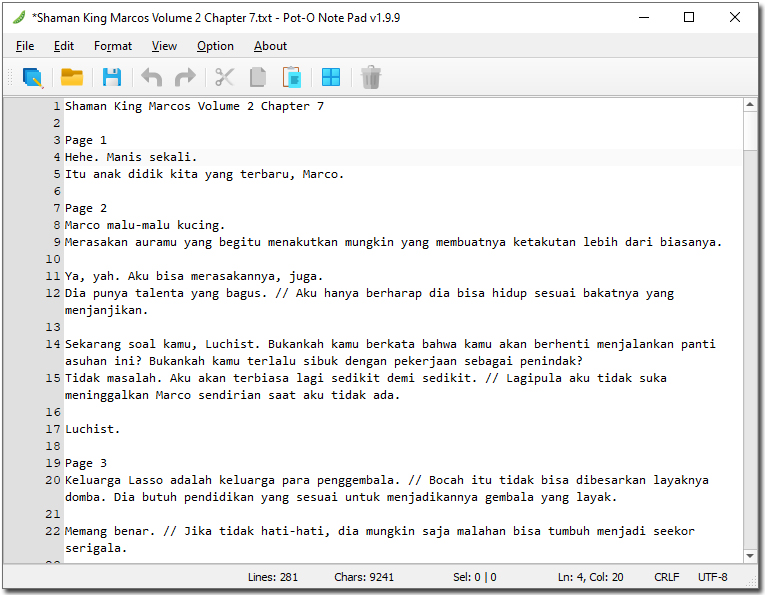
Task: Open the Format menu
Action: click(x=113, y=46)
